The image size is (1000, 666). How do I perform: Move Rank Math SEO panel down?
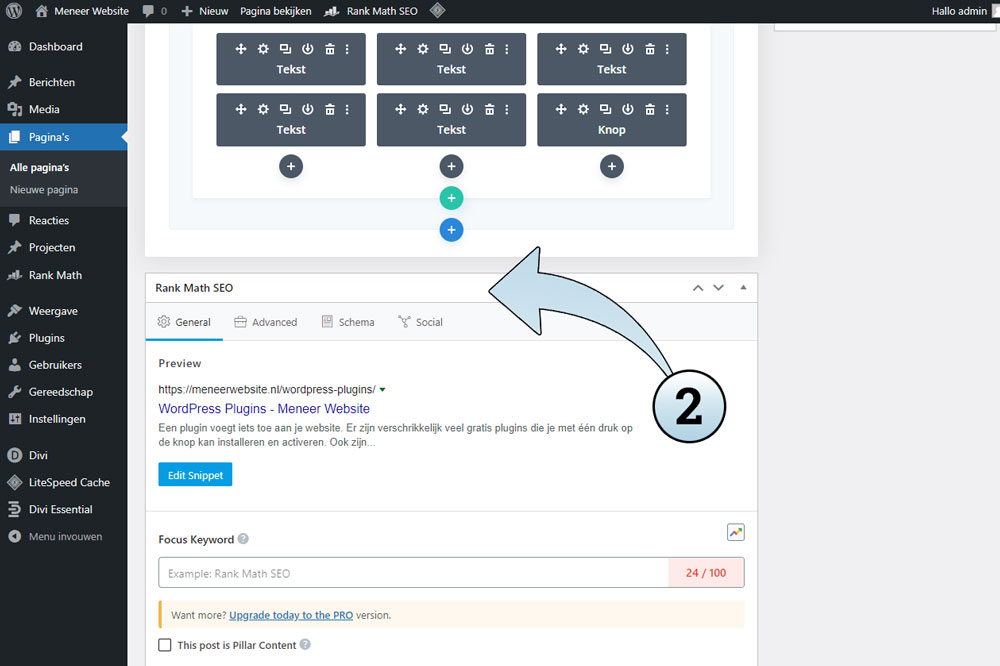[x=718, y=288]
